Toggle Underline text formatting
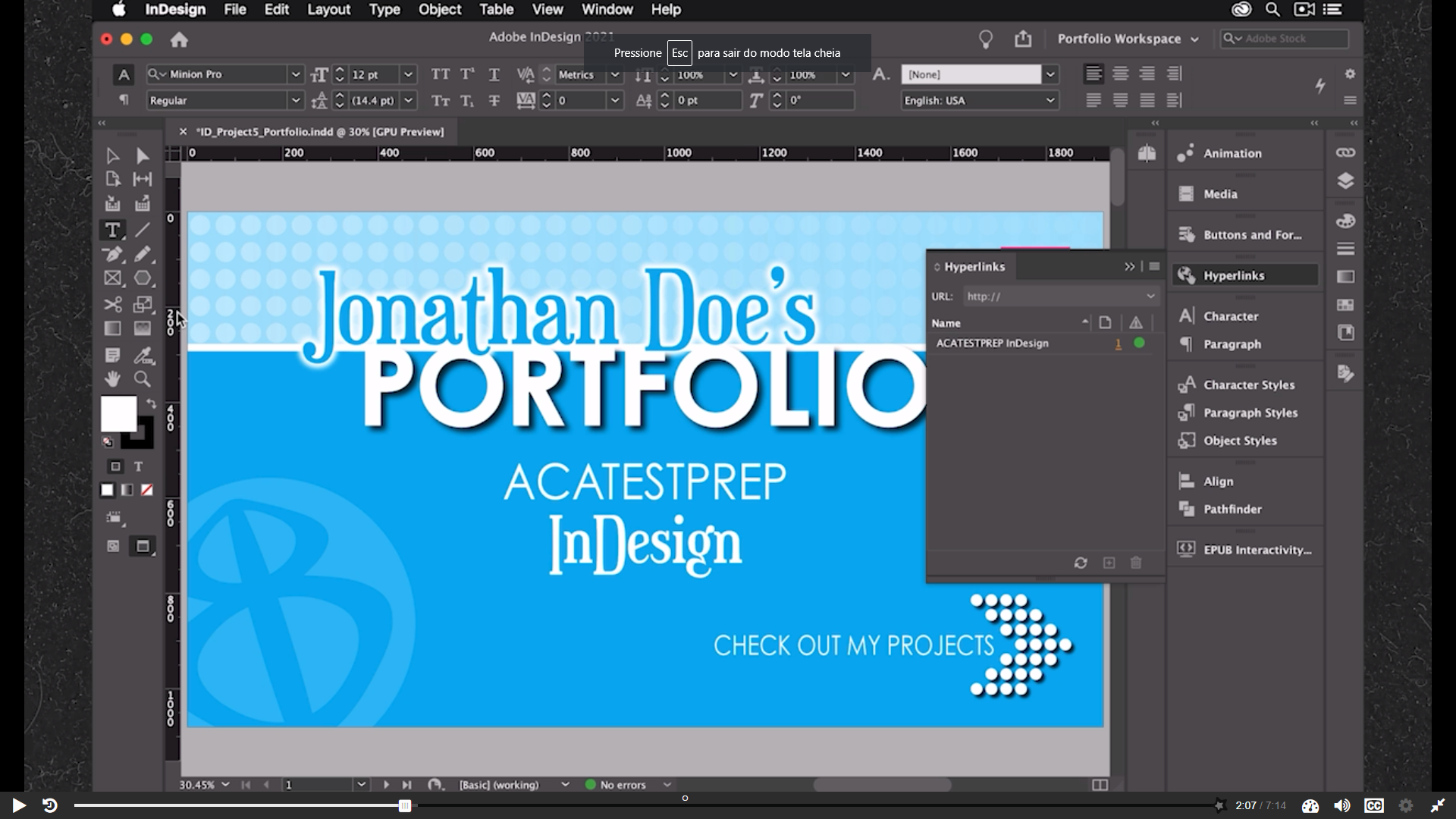 click(x=494, y=74)
